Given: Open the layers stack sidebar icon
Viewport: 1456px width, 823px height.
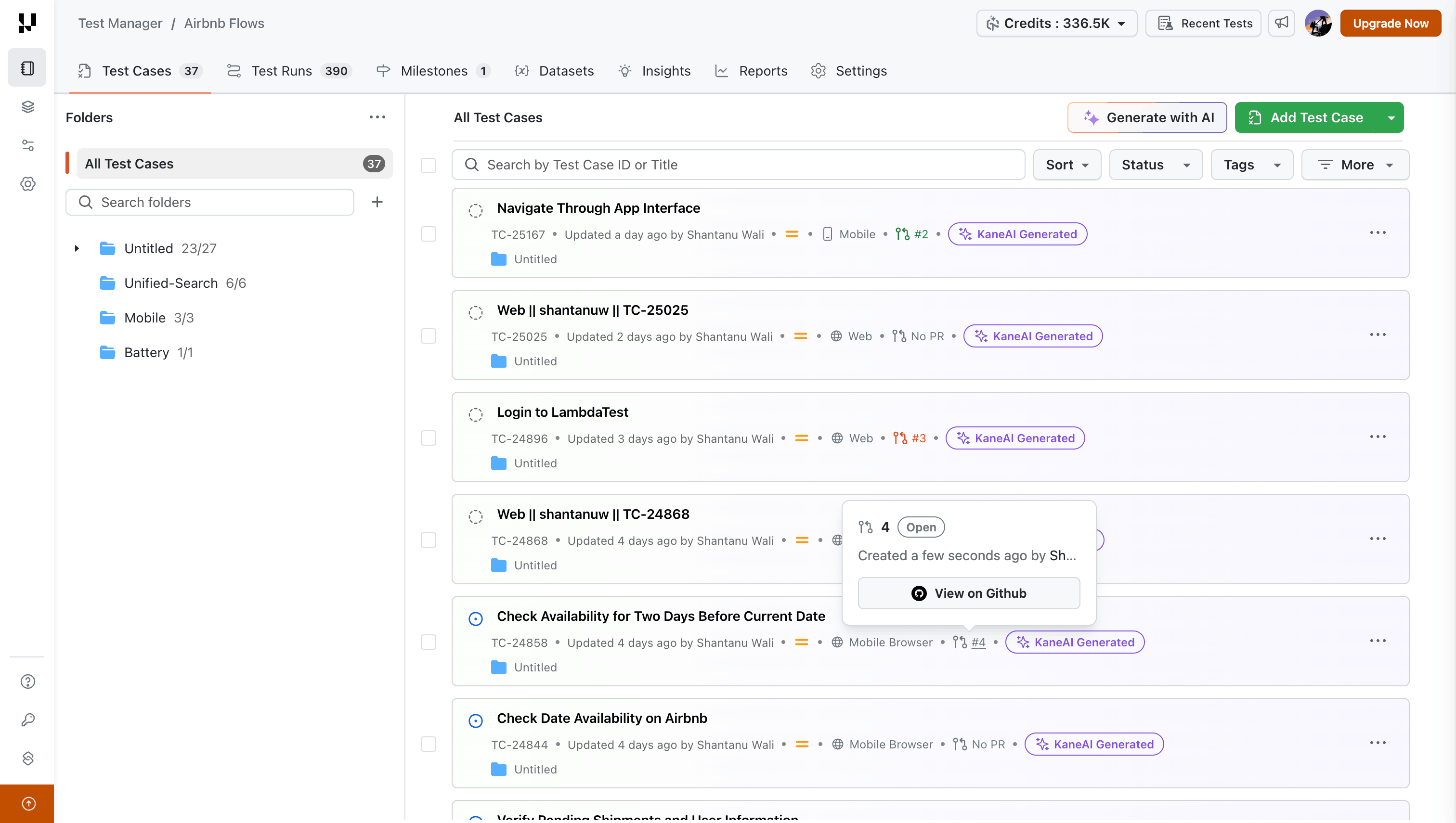Looking at the screenshot, I should pyautogui.click(x=28, y=107).
